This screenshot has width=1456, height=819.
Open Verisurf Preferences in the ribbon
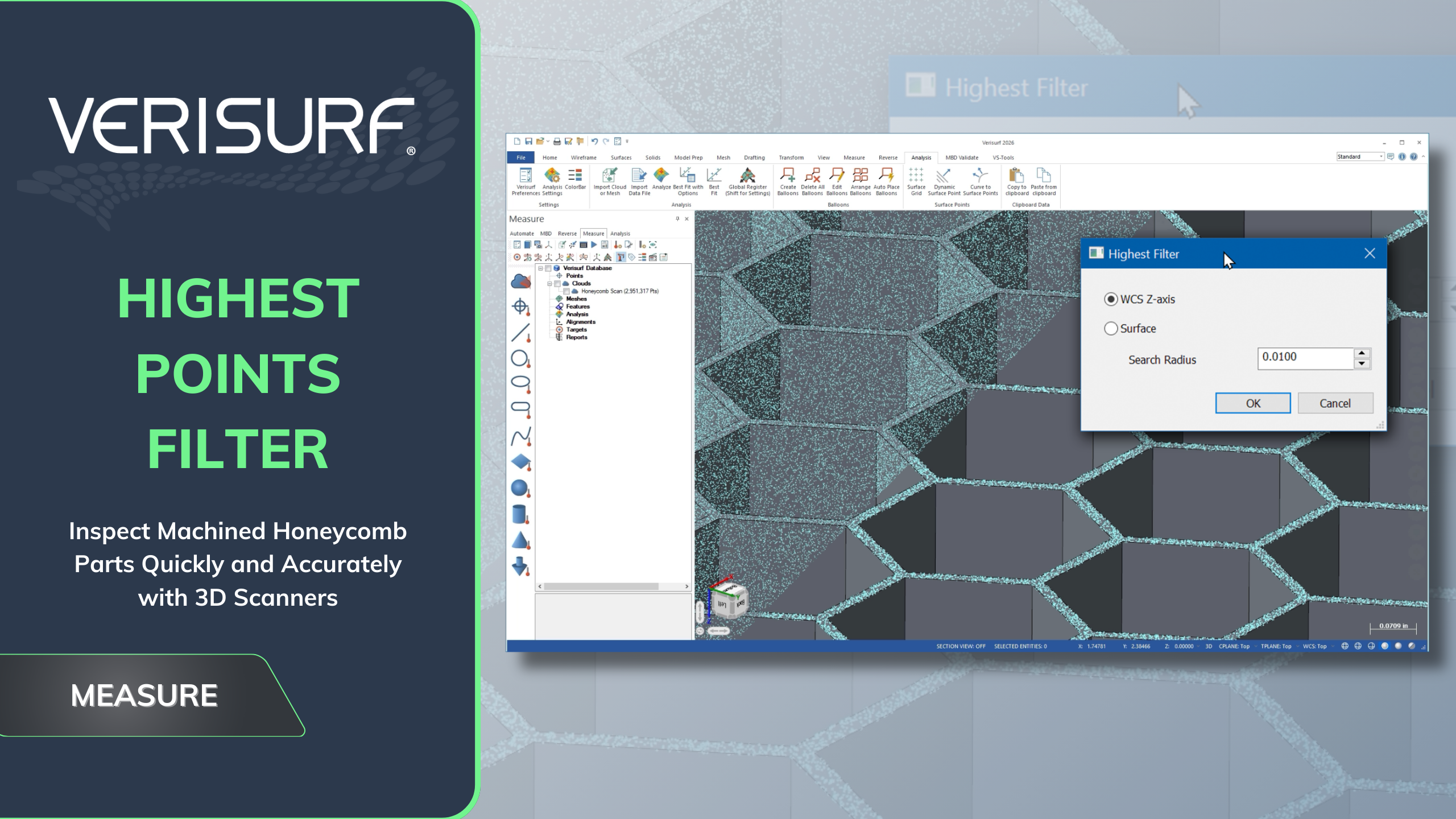point(526,182)
